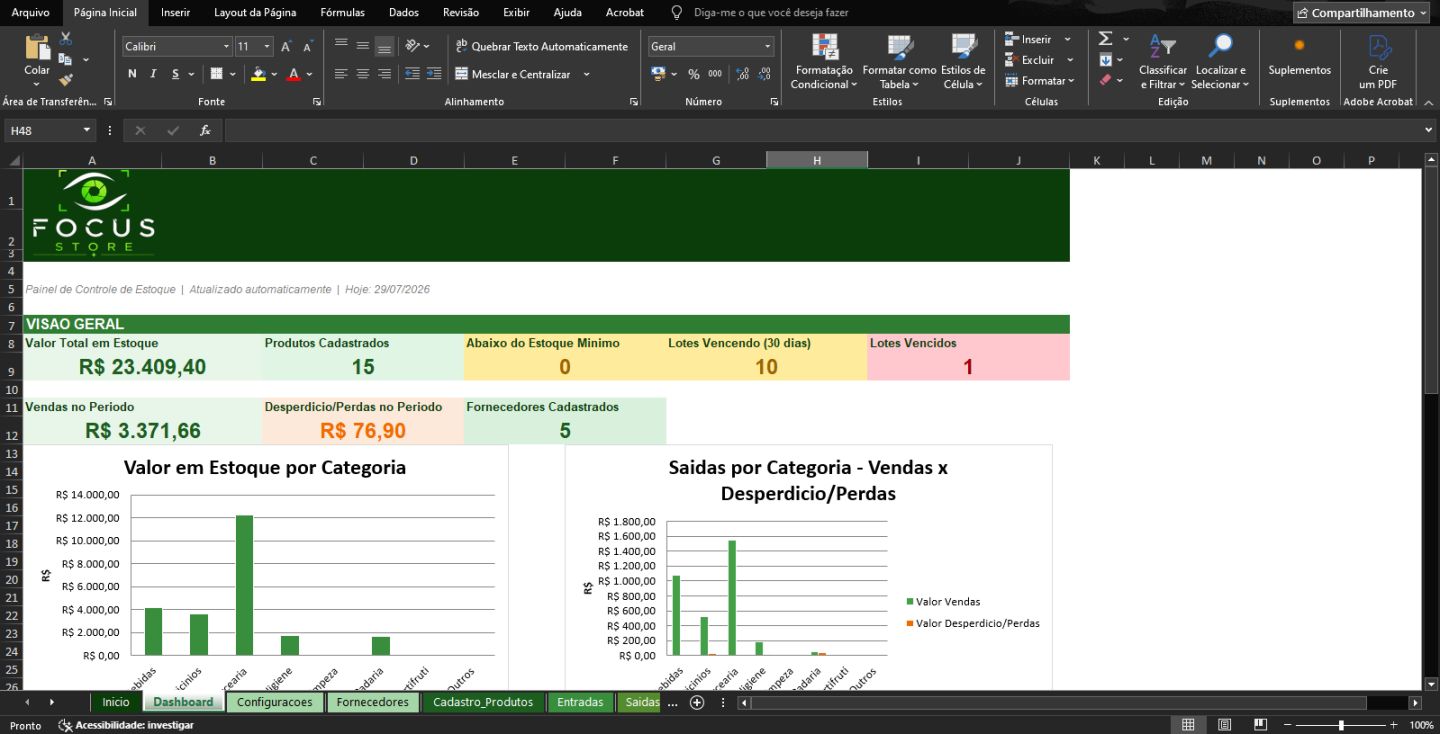Image resolution: width=1440 pixels, height=734 pixels.
Task: Click Acessibilidade: investigar in status bar
Action: click(126, 725)
